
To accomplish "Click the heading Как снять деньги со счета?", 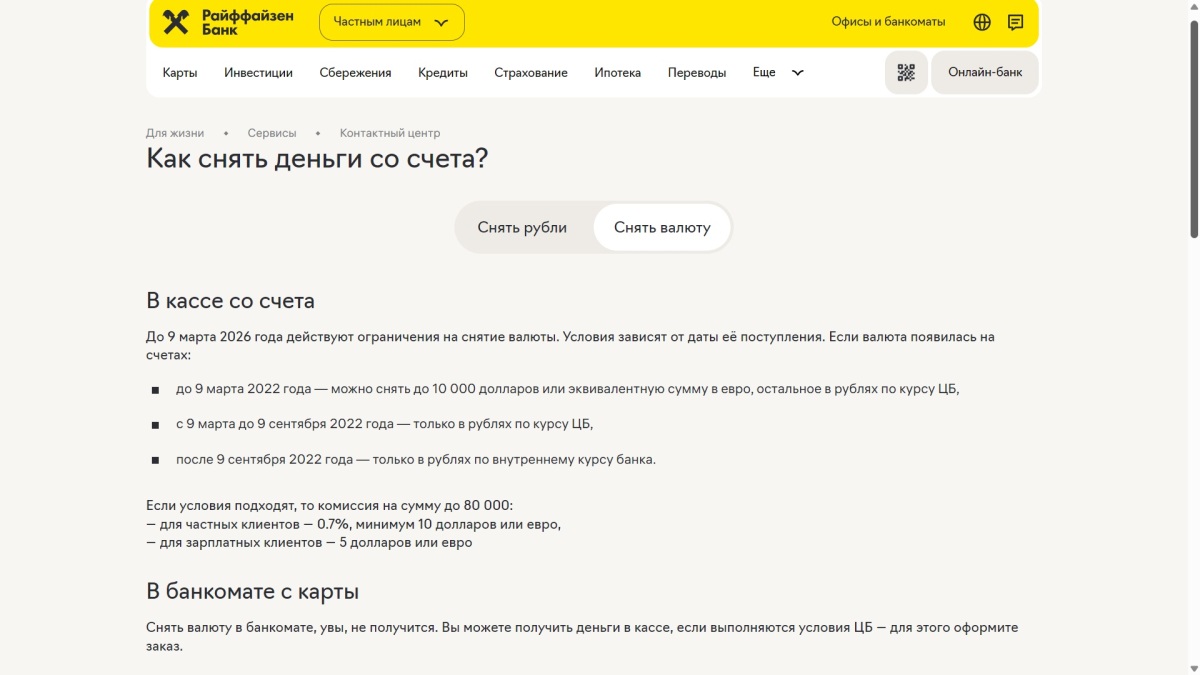I will point(318,158).
